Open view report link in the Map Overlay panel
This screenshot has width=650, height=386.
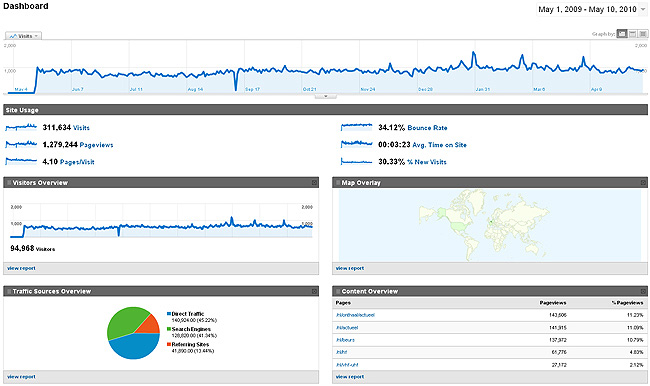[350, 268]
